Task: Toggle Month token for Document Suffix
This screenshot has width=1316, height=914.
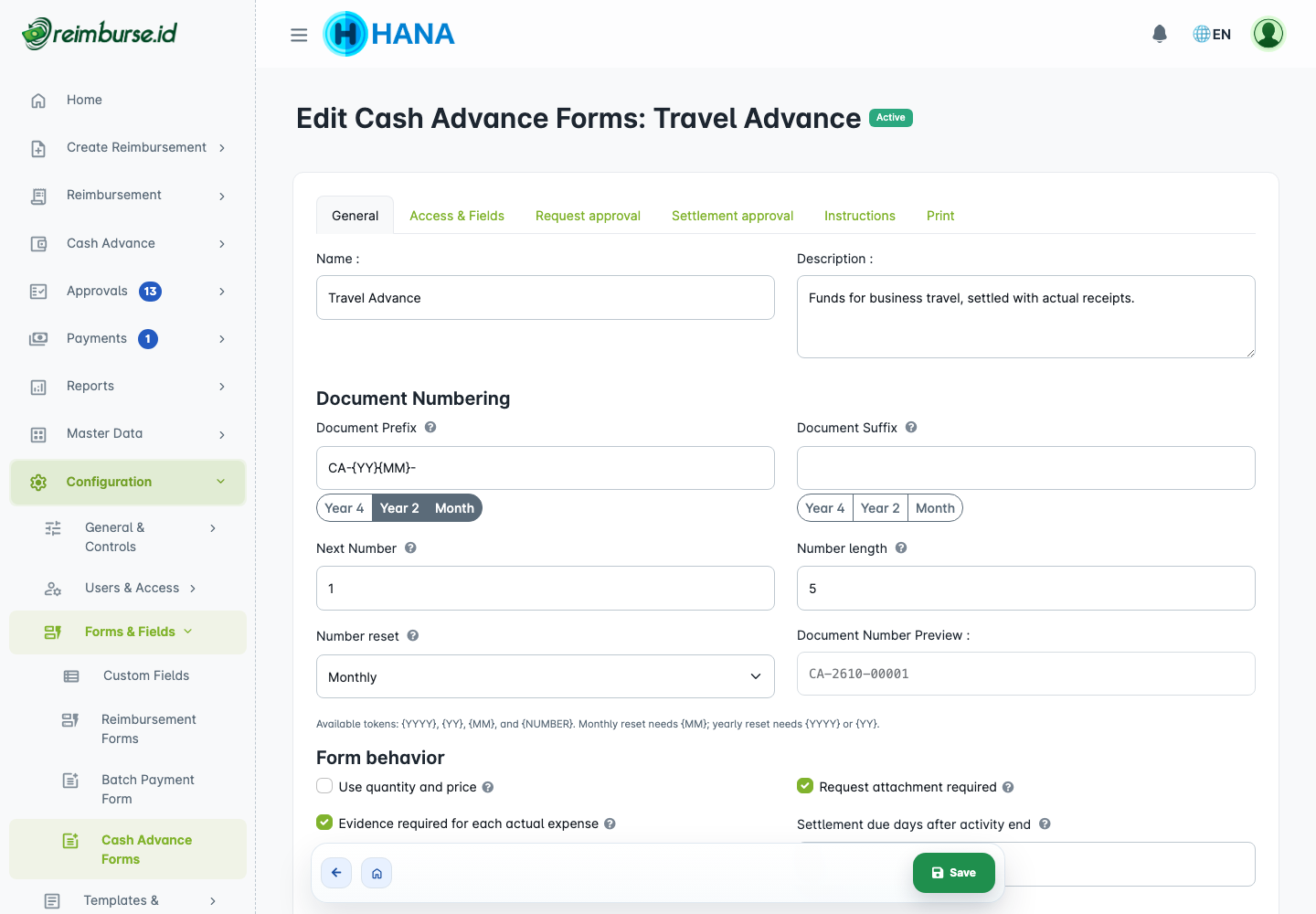Action: 935,508
